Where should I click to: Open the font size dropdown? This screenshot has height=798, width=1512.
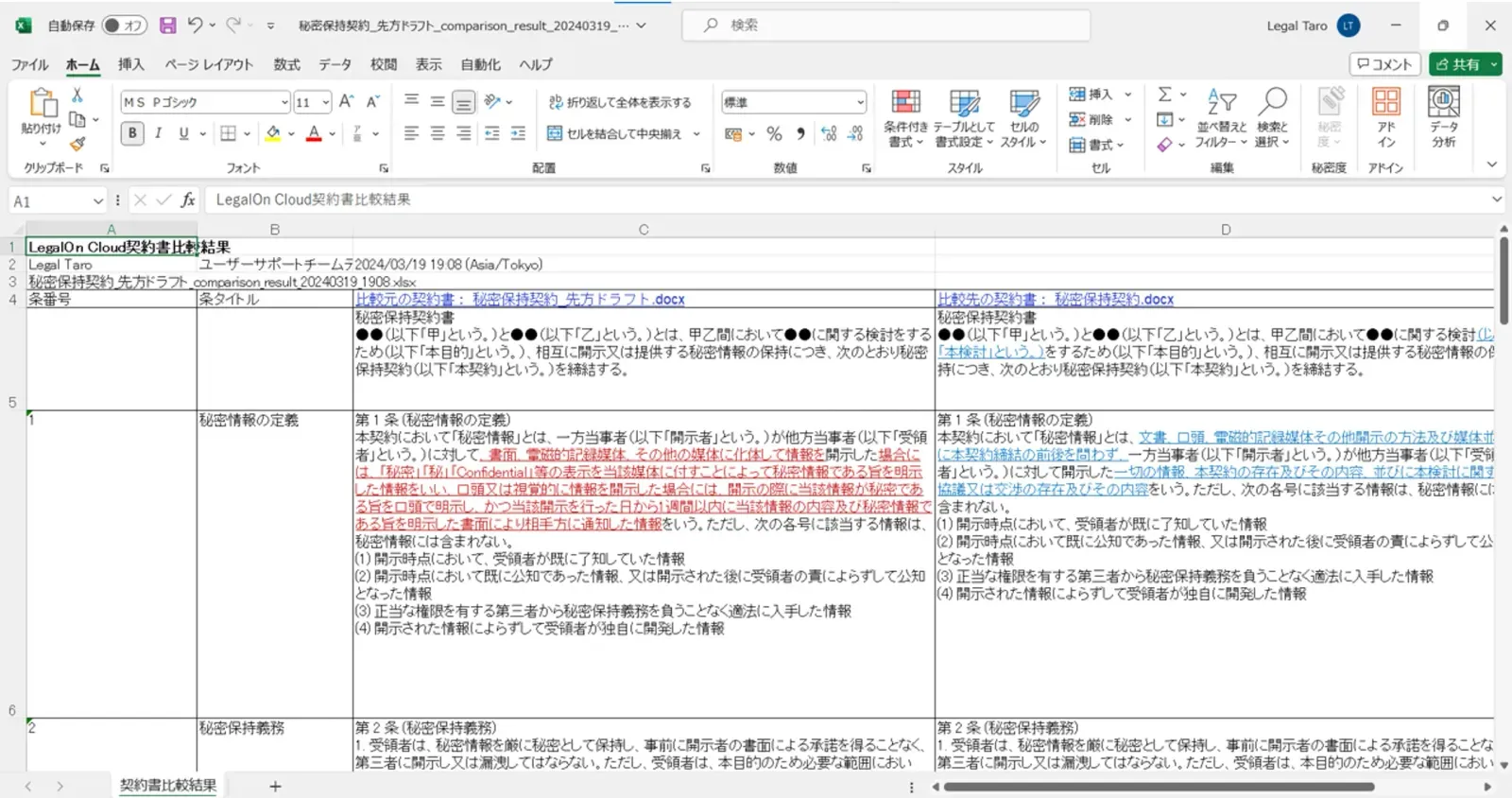325,102
